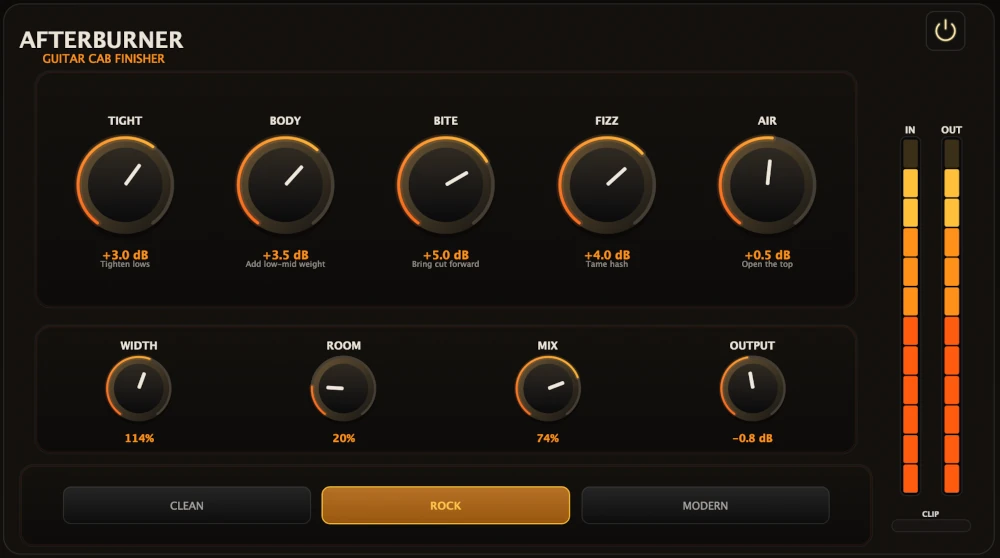
Task: Click the 'Tame hash' hint text
Action: click(607, 264)
